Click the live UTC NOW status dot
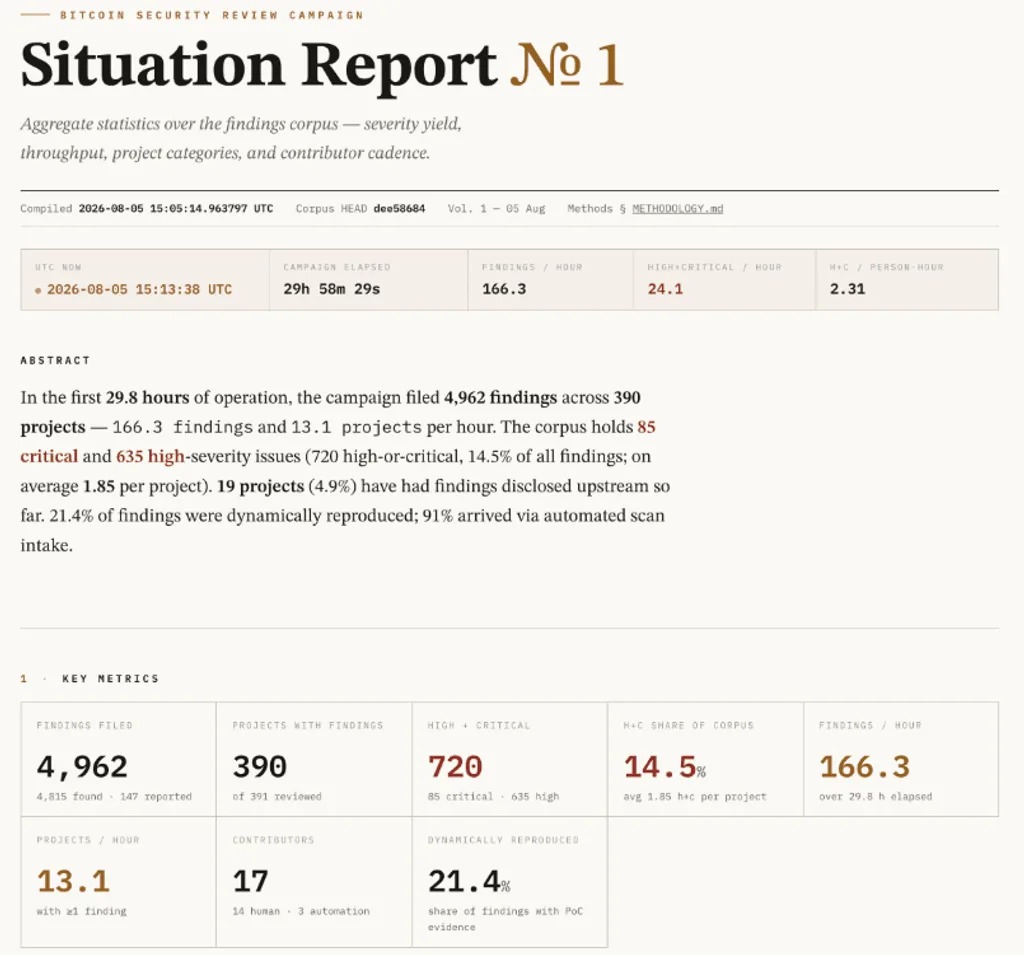Viewport: 1024px width, 955px height. [x=38, y=290]
